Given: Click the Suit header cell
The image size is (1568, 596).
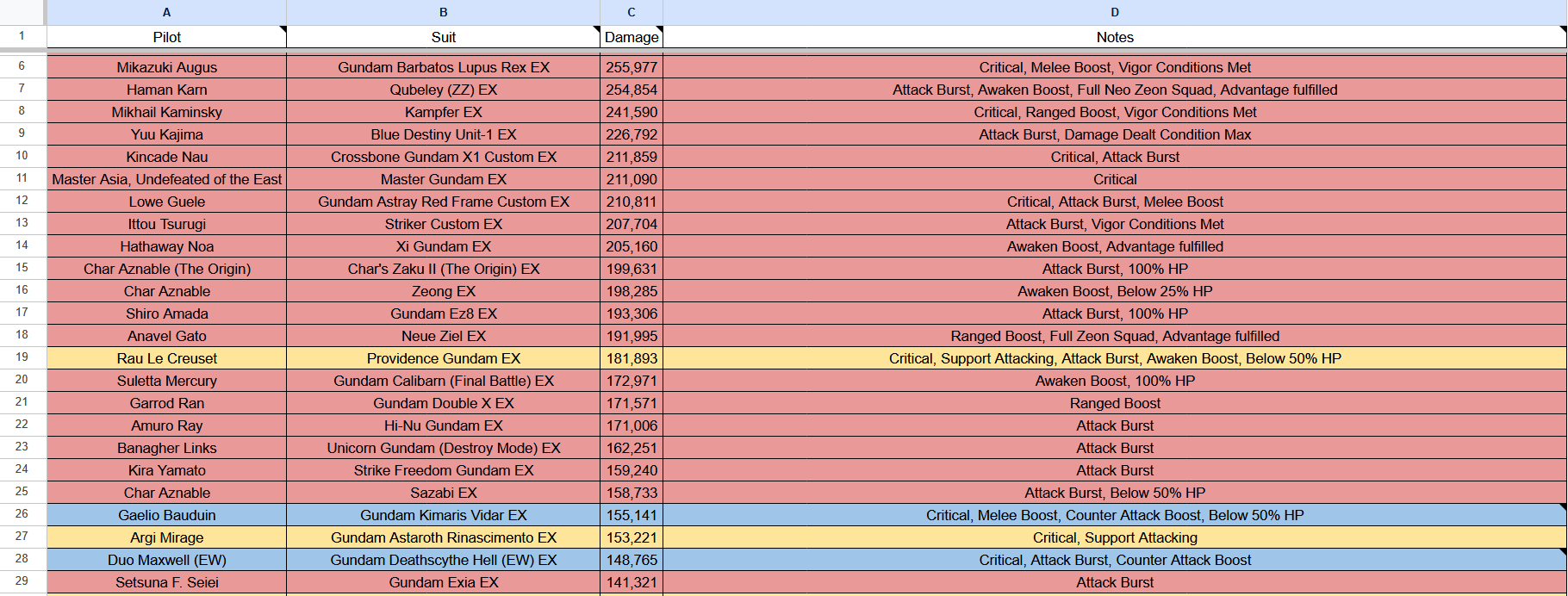Looking at the screenshot, I should [443, 37].
